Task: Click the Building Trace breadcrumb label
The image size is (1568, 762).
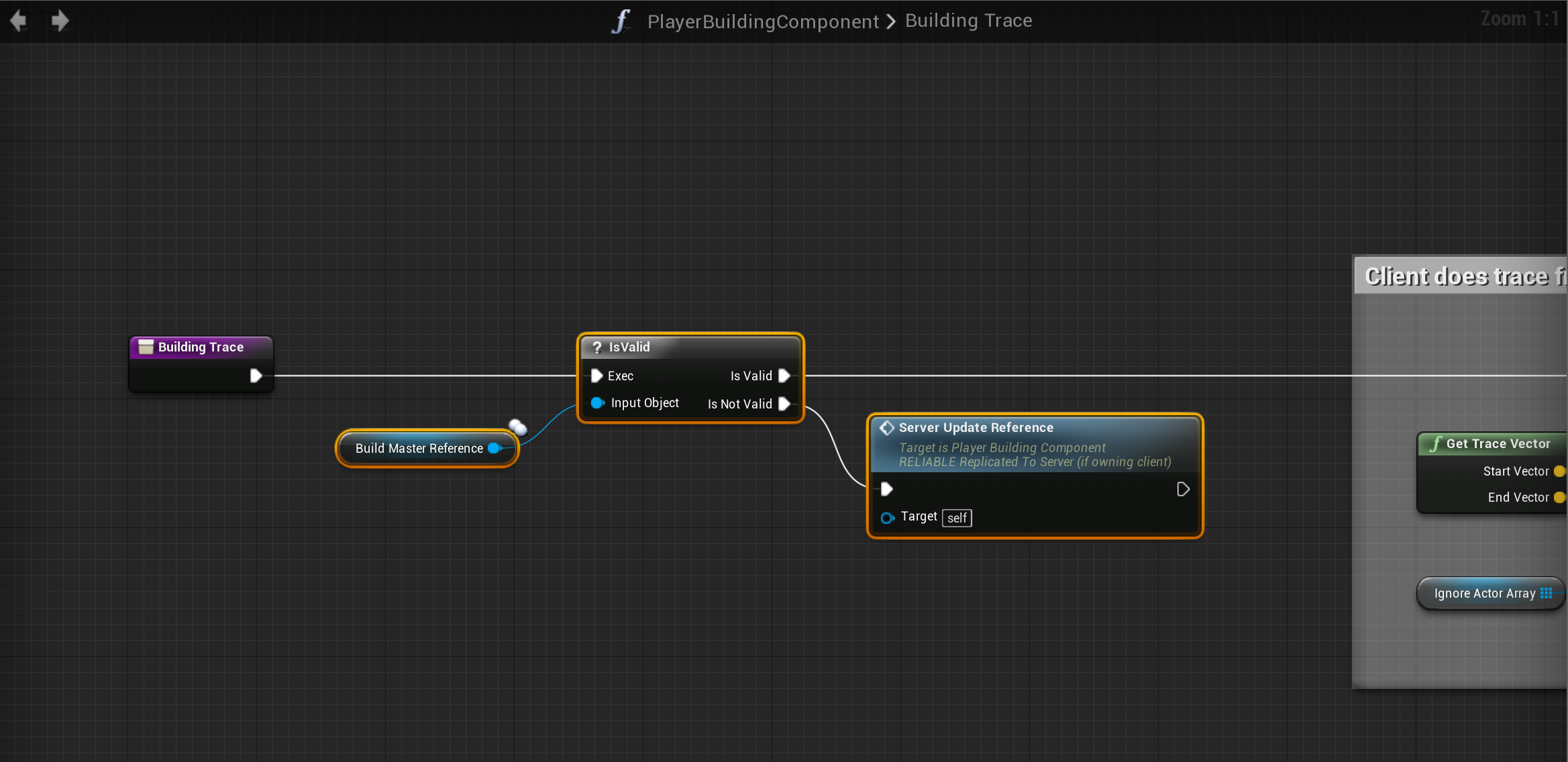Action: click(x=968, y=21)
